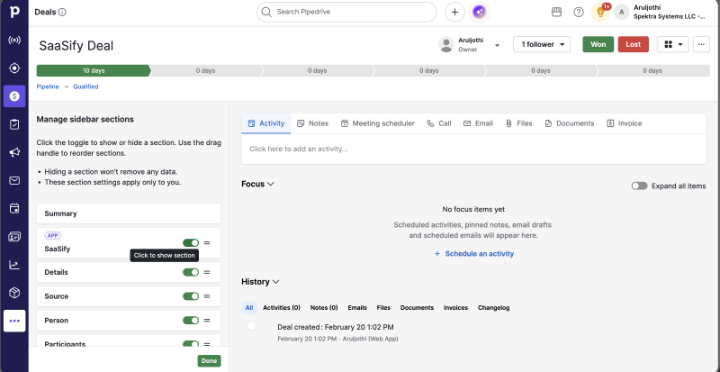Viewport: 720px width, 372px height.
Task: Select the Invoices history filter
Action: 456,308
